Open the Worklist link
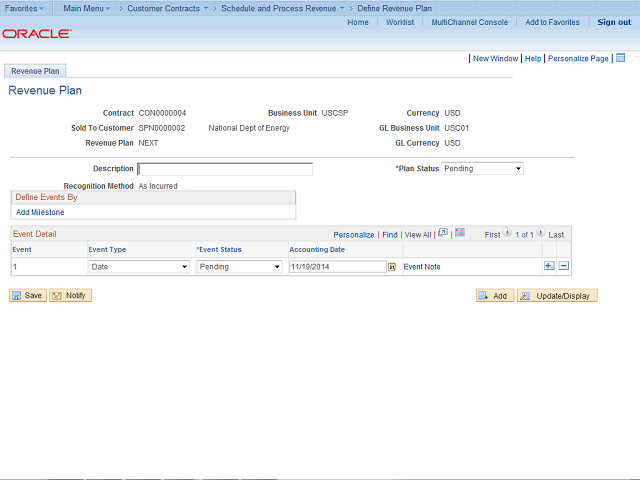 coord(400,22)
